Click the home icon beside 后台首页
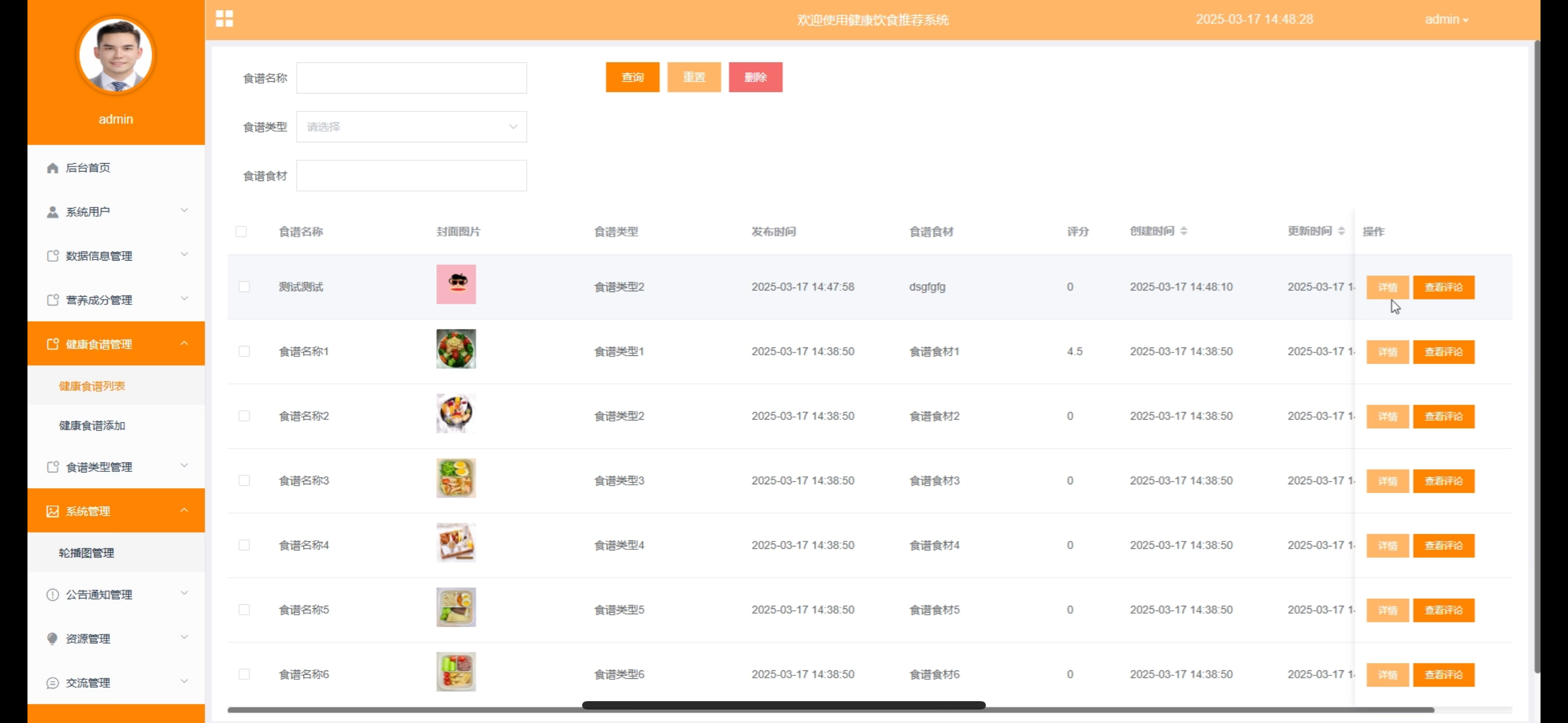This screenshot has height=723, width=1568. pos(52,168)
